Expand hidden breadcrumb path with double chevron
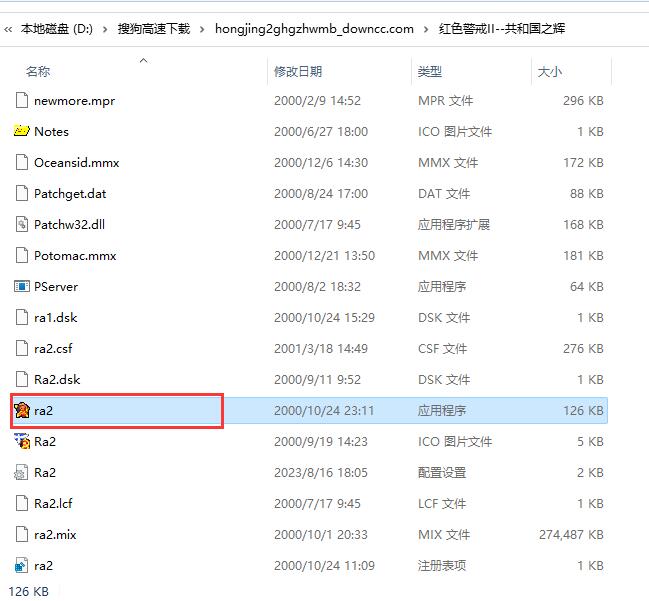Viewport: 649px width, 601px height. click(8, 29)
